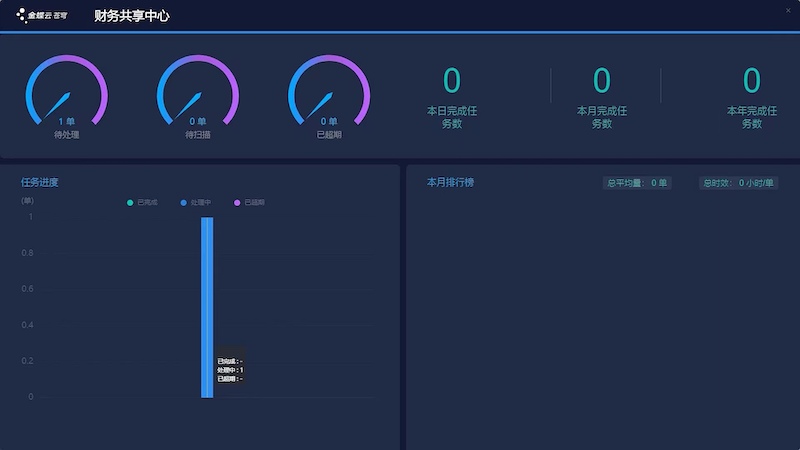Image resolution: width=800 pixels, height=450 pixels.
Task: Click the 总平均量 badge
Action: point(638,183)
